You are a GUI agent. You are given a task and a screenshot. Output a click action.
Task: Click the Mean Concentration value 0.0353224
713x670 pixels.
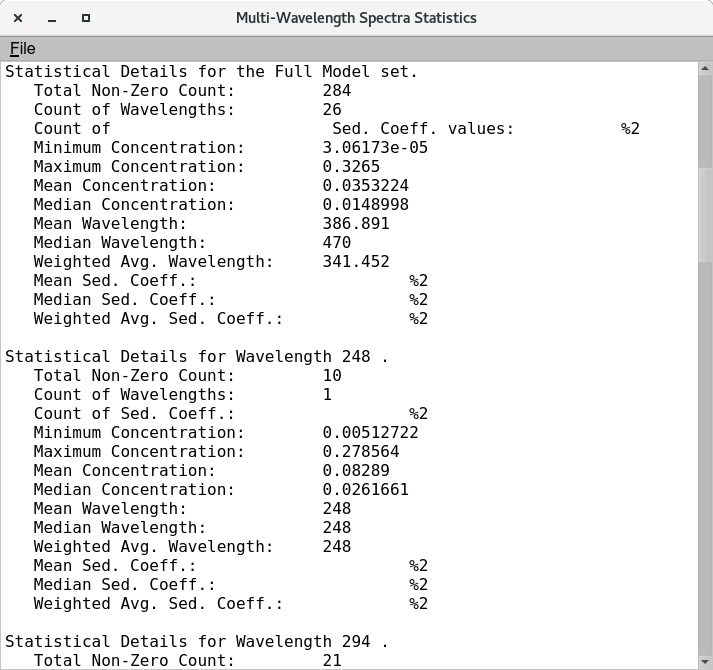tap(366, 186)
